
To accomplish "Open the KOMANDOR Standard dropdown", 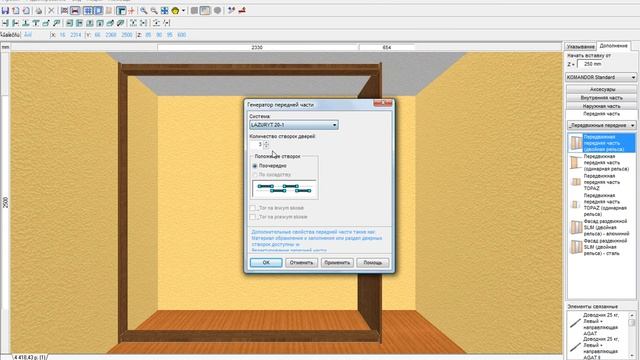I will [x=601, y=77].
